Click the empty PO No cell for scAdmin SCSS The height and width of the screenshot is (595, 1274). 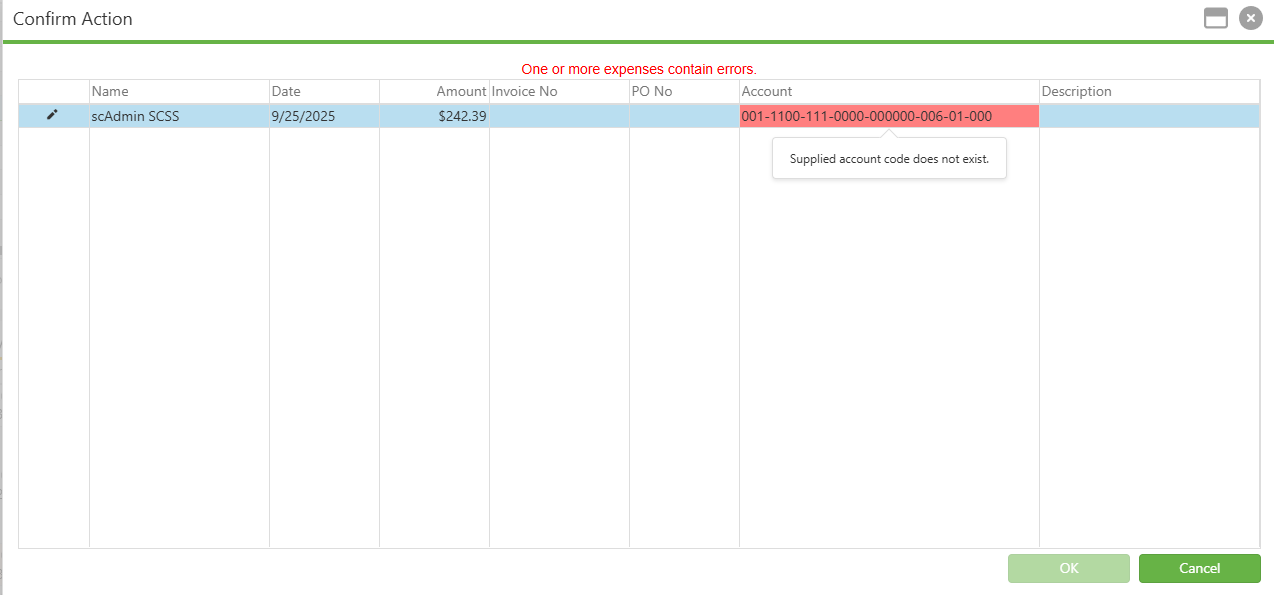click(x=684, y=116)
